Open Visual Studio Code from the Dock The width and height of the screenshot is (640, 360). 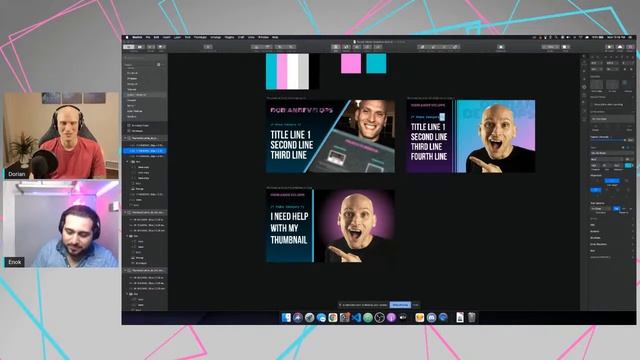[x=356, y=318]
